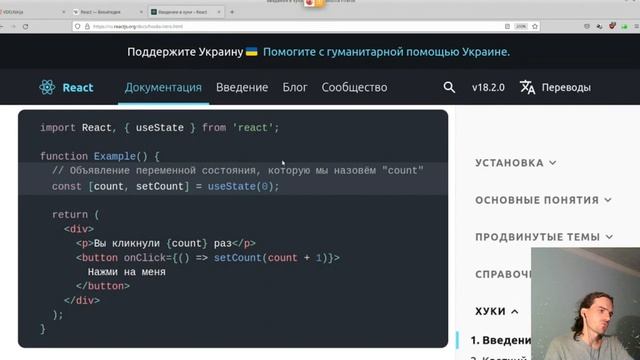Click the 150% zoom level indicator
This screenshot has height=360, width=640.
(x=521, y=27)
